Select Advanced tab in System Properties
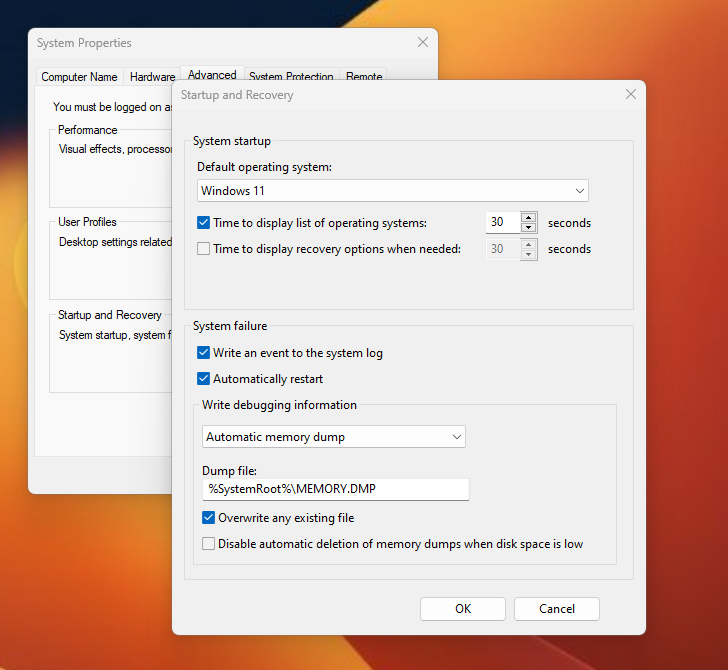Image resolution: width=728 pixels, height=670 pixels. pyautogui.click(x=212, y=74)
